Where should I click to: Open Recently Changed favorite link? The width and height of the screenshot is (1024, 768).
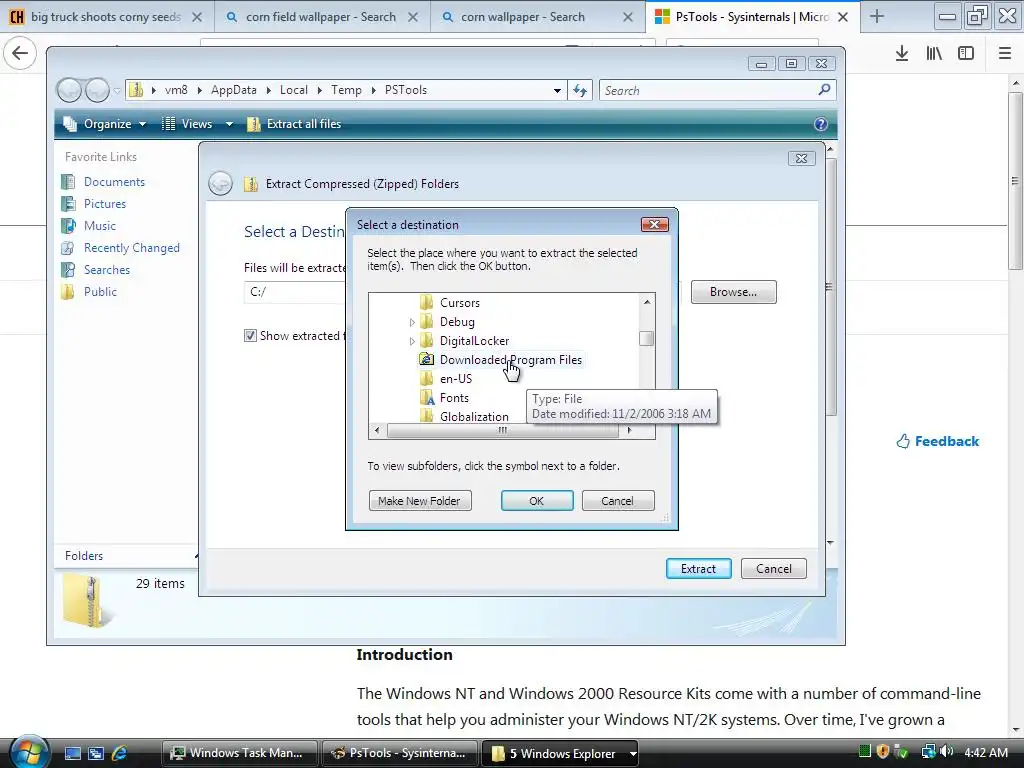pyautogui.click(x=131, y=248)
